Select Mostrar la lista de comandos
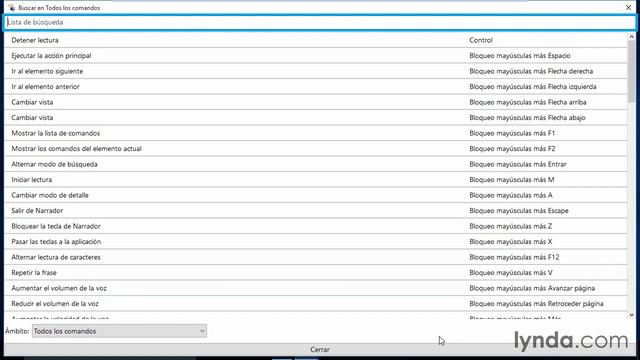 [x=316, y=133]
